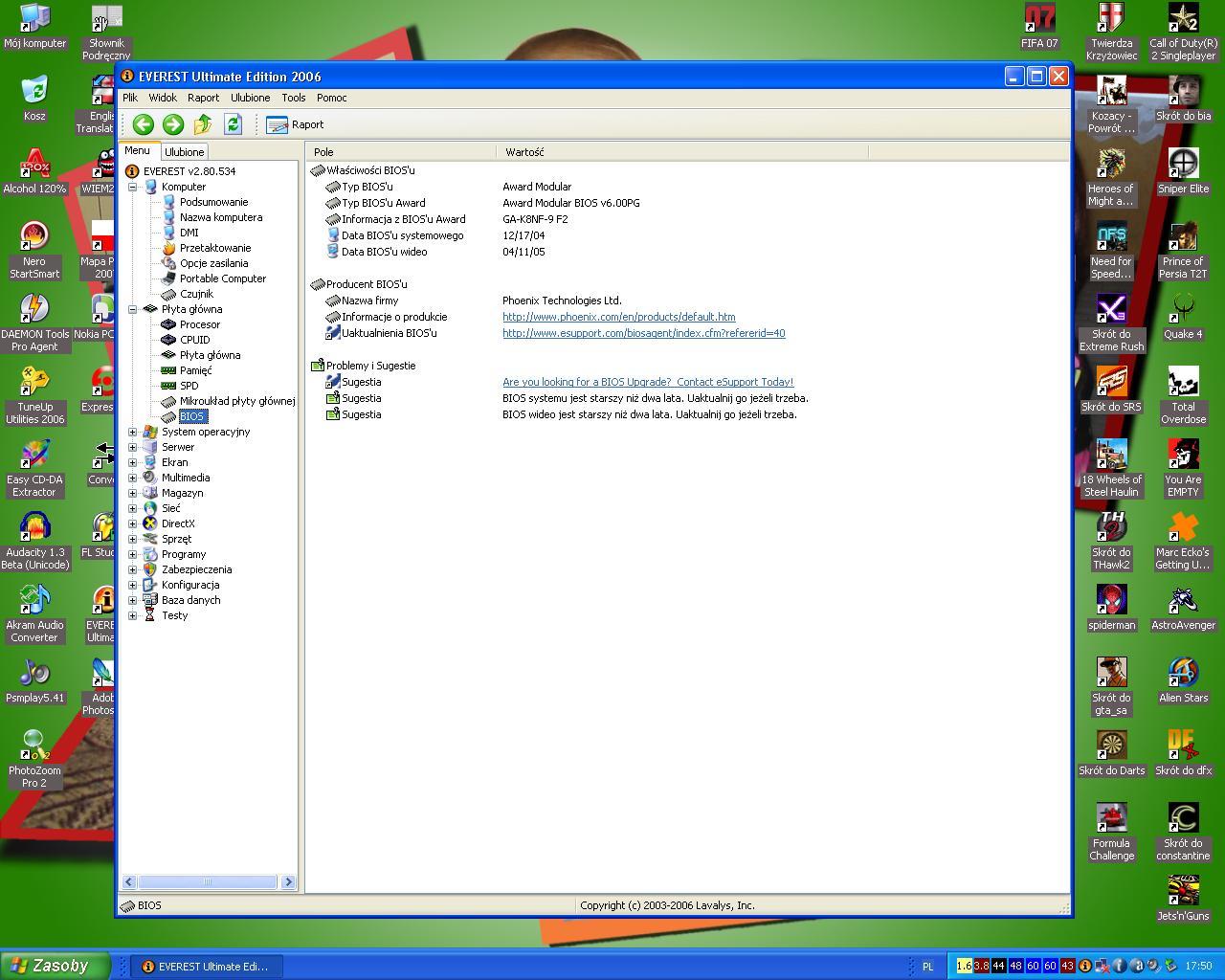The image size is (1225, 980).
Task: Click the Programy tree icon
Action: pyautogui.click(x=149, y=554)
